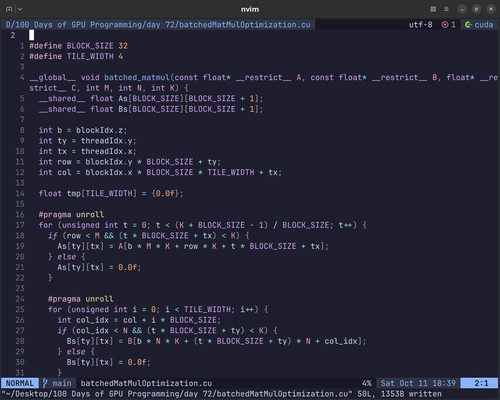Image resolution: width=500 pixels, height=400 pixels.
Task: Click the 'main' branch name
Action: pos(62,383)
